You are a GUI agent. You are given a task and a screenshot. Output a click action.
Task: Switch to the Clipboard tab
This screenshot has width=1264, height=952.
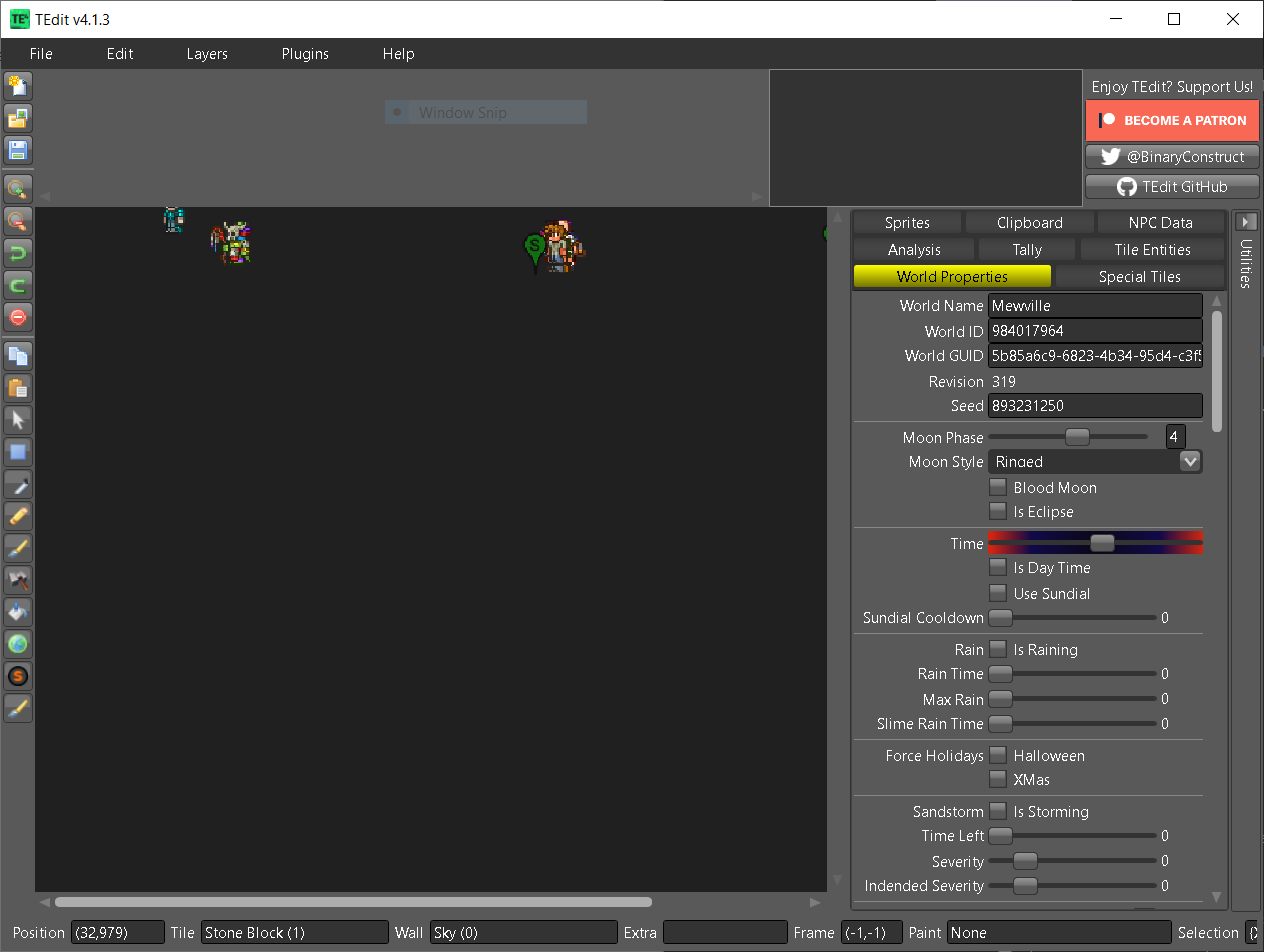(1029, 223)
